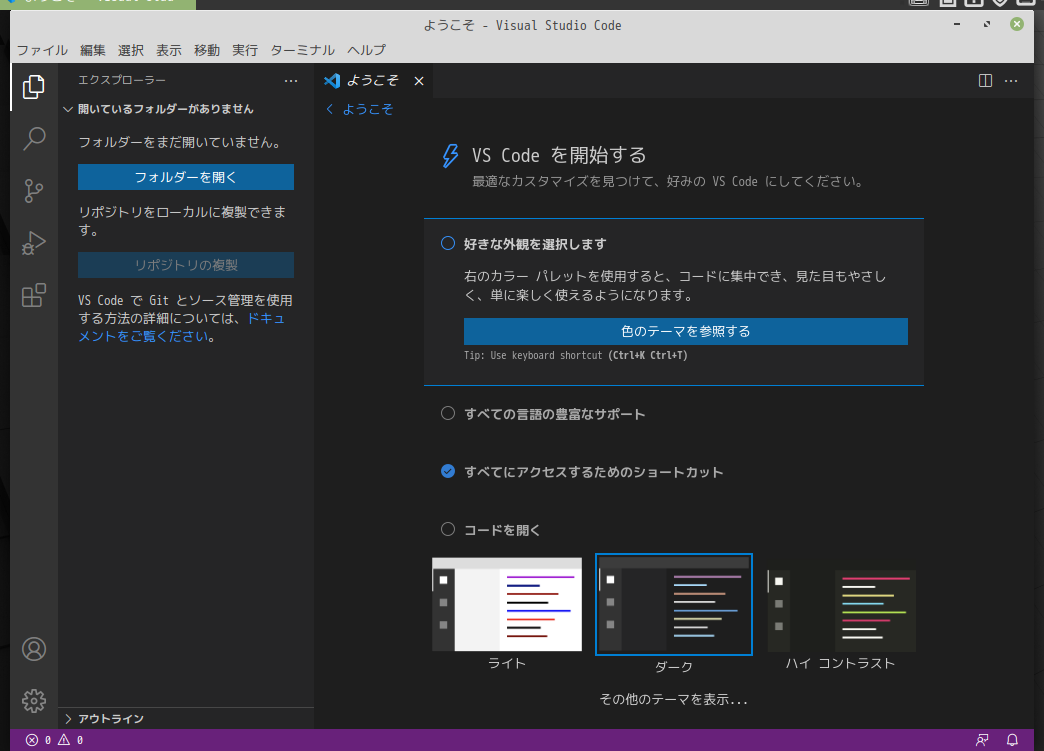This screenshot has height=751, width=1044.
Task: Open the 移動 menu
Action: pos(206,50)
